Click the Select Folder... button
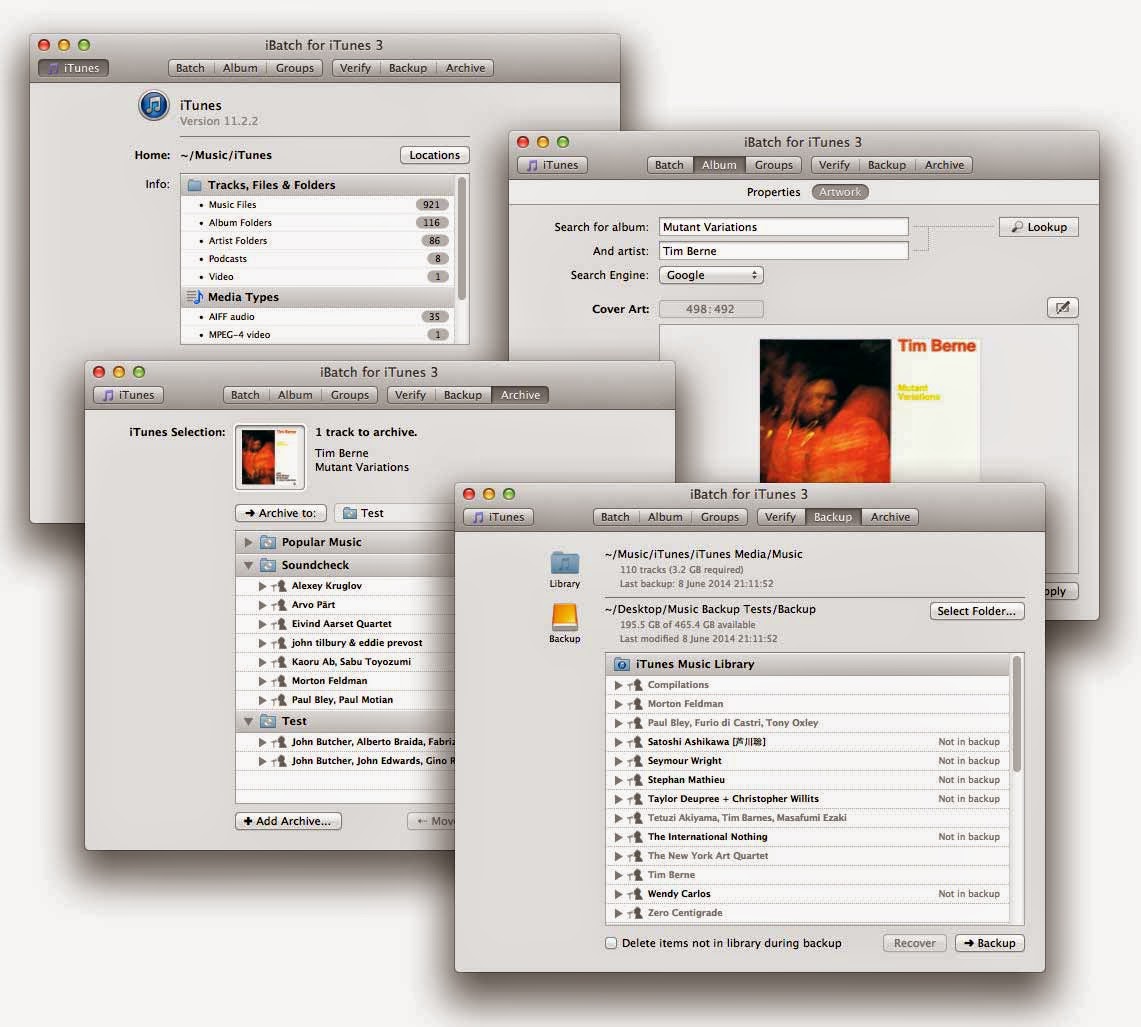1141x1027 pixels. [x=977, y=611]
